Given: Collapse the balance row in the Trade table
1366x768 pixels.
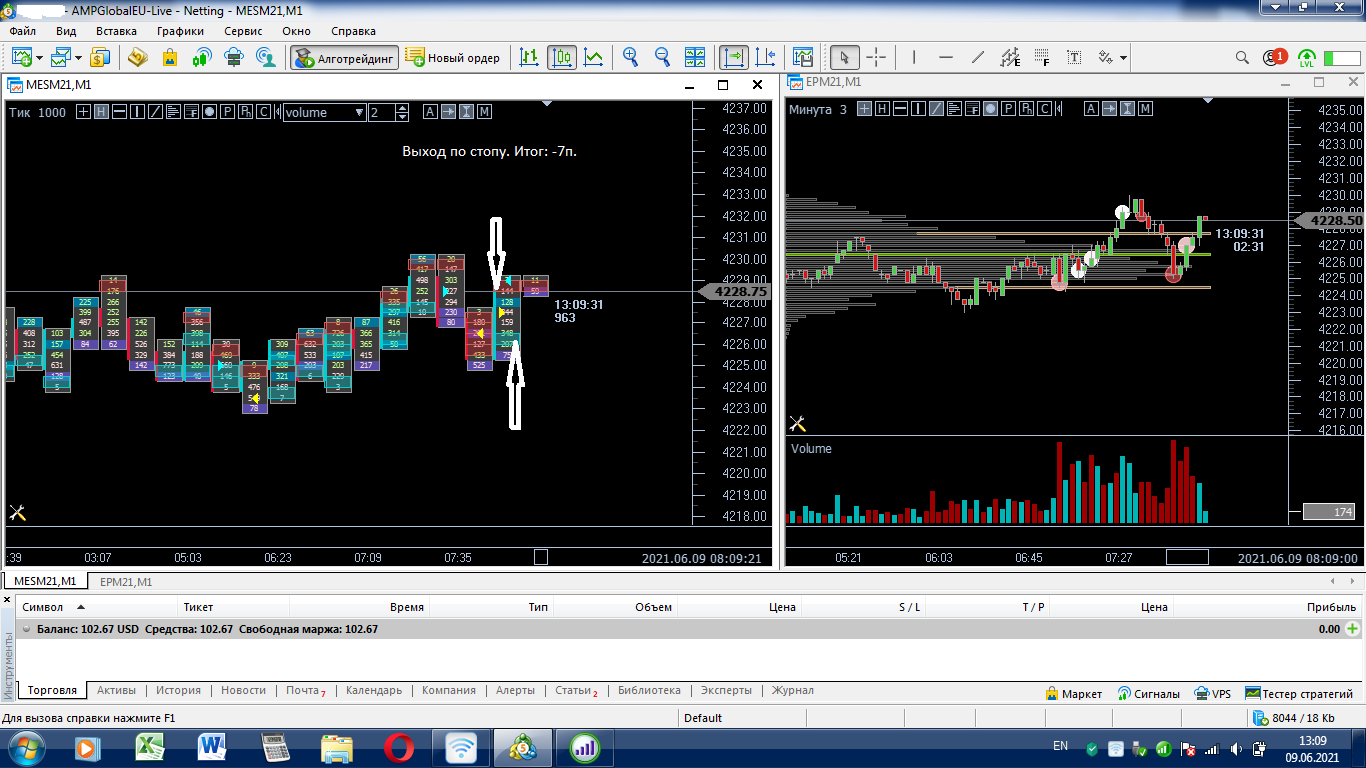Looking at the screenshot, I should [x=26, y=630].
